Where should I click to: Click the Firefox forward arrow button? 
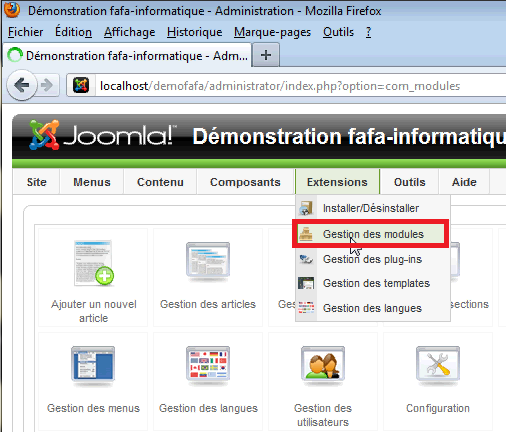(47, 86)
